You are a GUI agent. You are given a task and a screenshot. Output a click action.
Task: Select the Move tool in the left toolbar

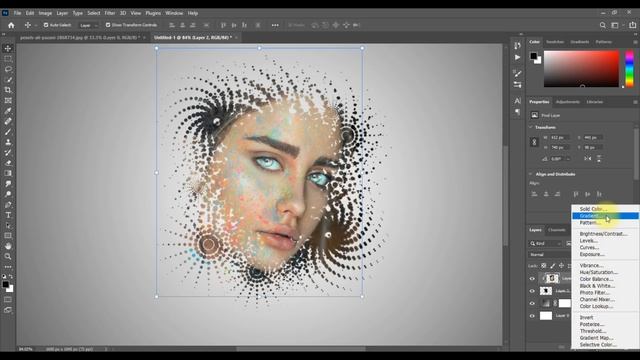8,49
